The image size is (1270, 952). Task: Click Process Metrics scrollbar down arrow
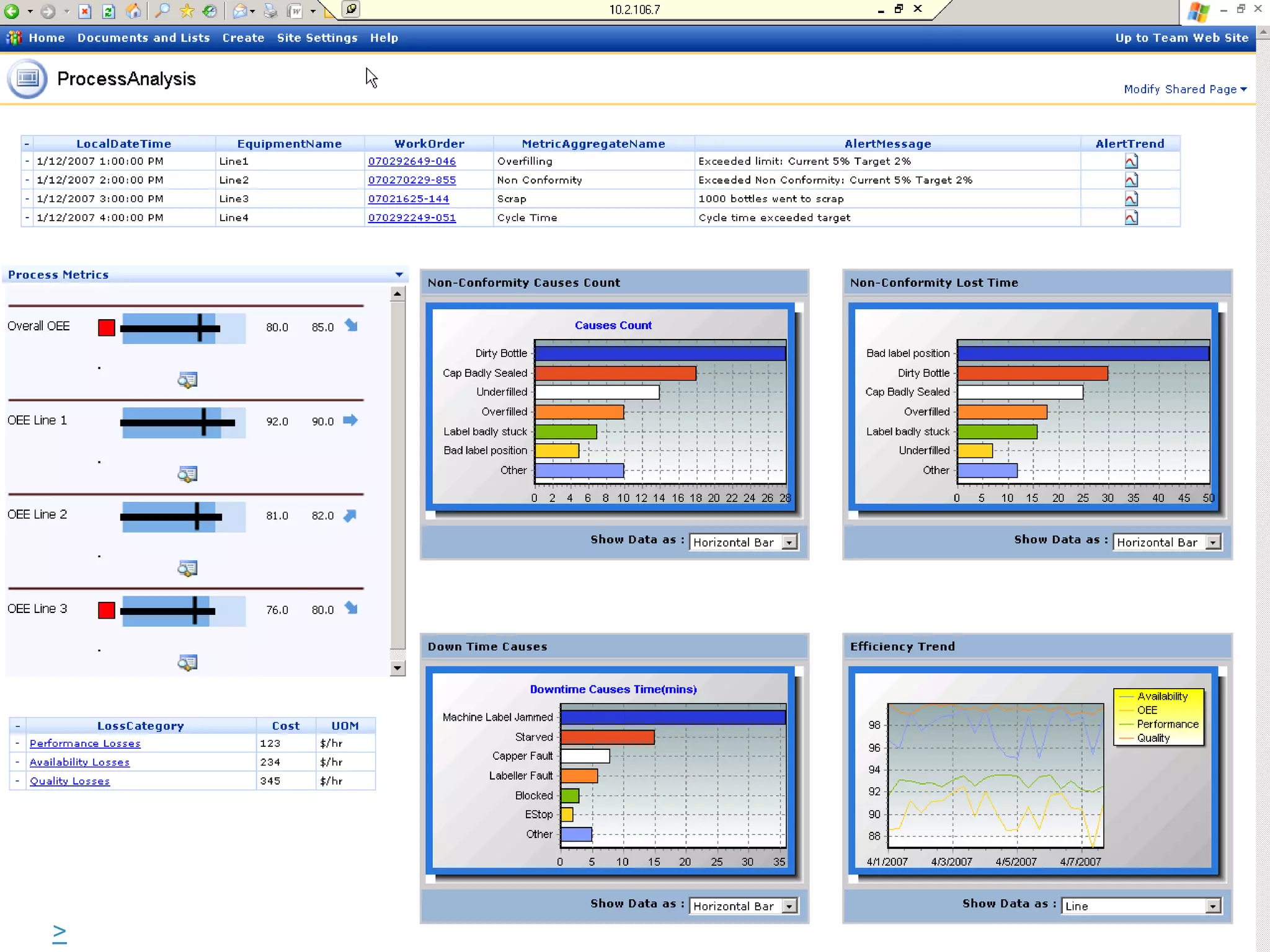(x=398, y=668)
